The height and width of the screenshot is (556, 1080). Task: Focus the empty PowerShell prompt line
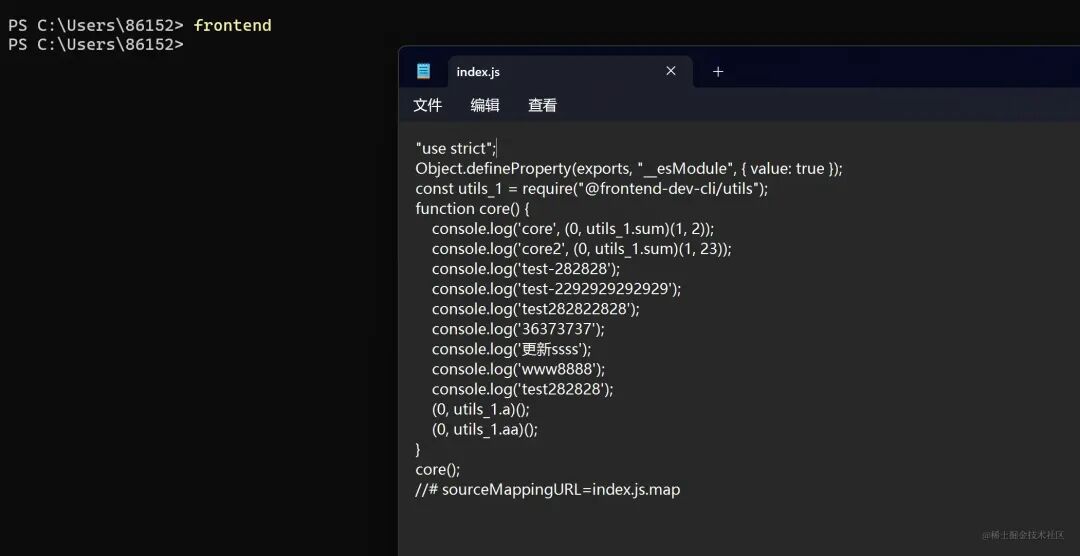96,45
